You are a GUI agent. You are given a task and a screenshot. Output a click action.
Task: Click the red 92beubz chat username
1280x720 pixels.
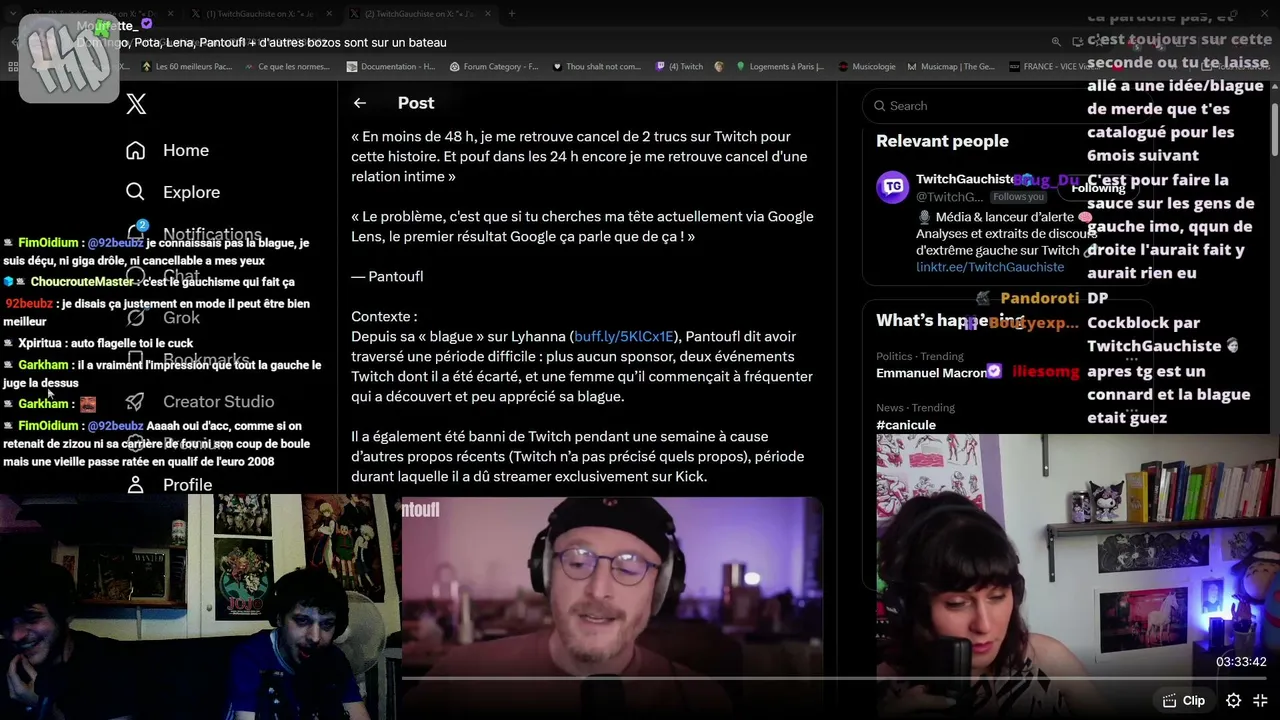pos(29,304)
